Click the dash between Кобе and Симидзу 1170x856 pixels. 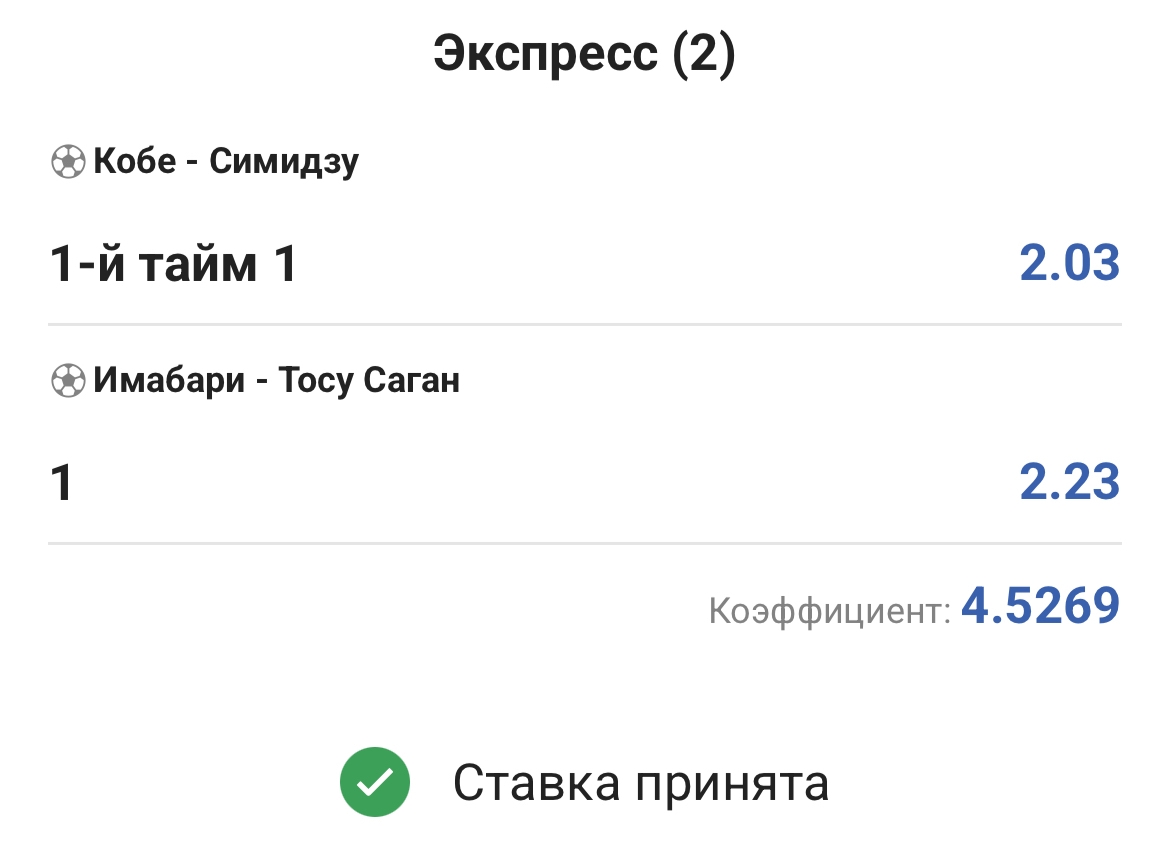point(193,163)
